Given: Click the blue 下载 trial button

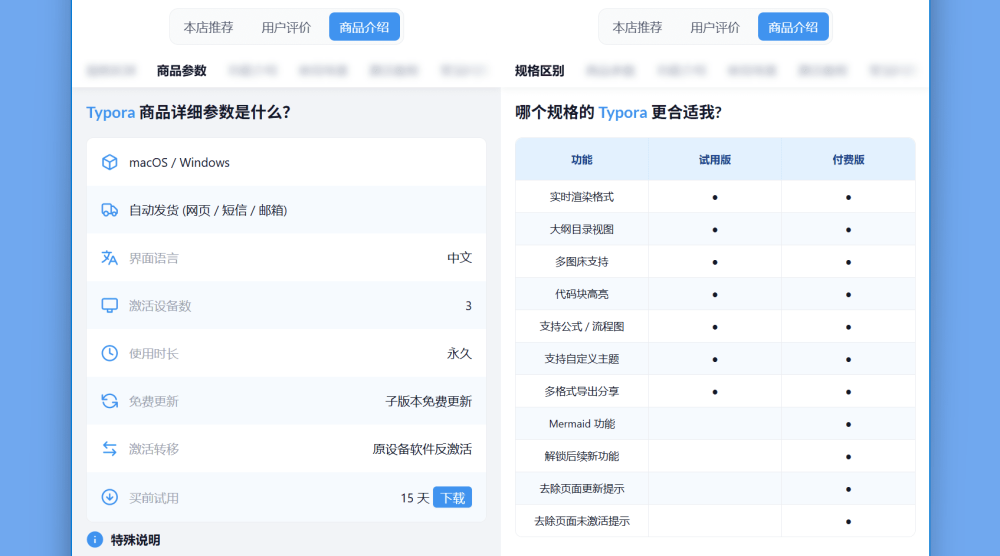Looking at the screenshot, I should pos(452,497).
